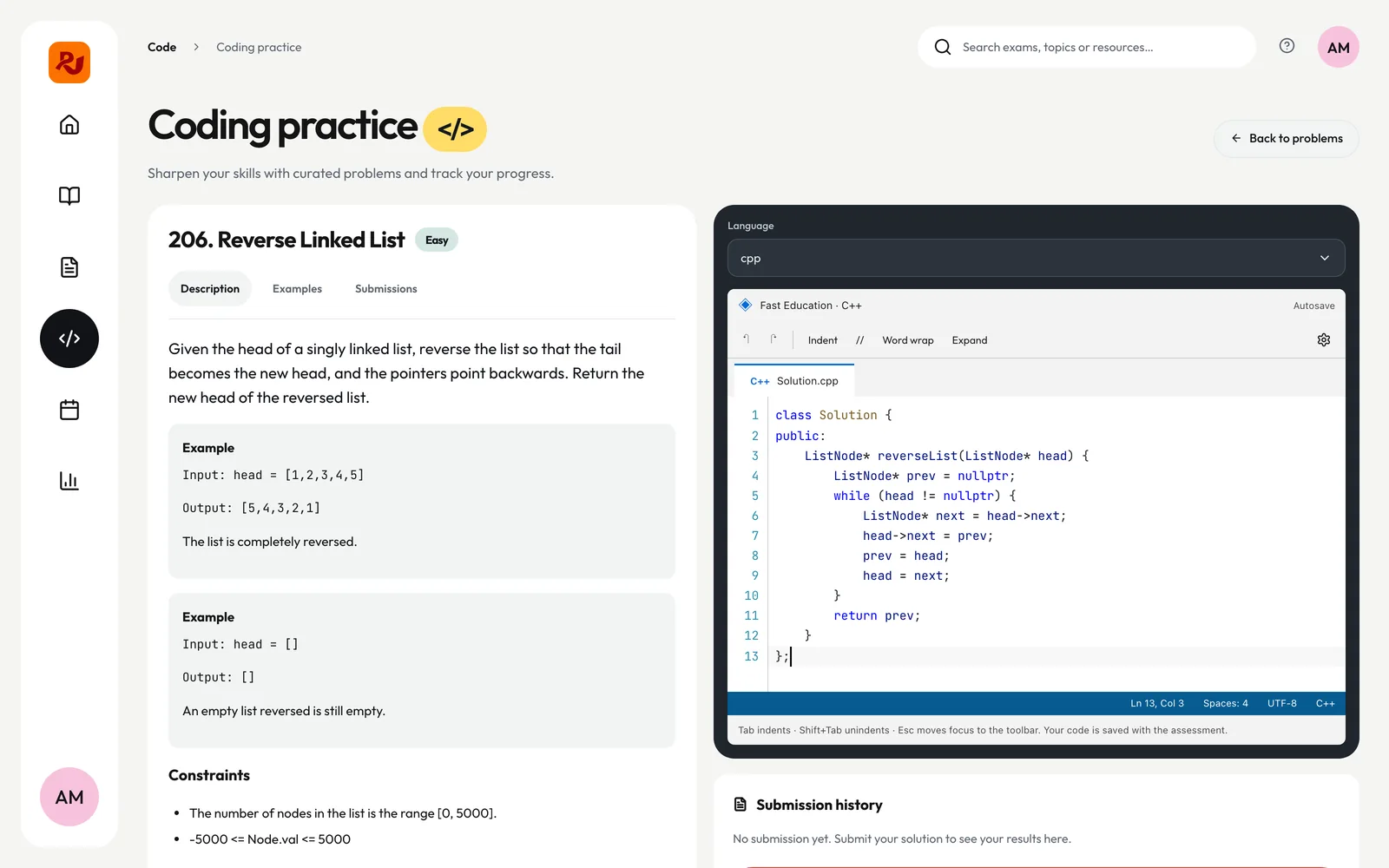Click the Coding practice breadcrumb
Image resolution: width=1389 pixels, height=868 pixels.
pyautogui.click(x=259, y=47)
